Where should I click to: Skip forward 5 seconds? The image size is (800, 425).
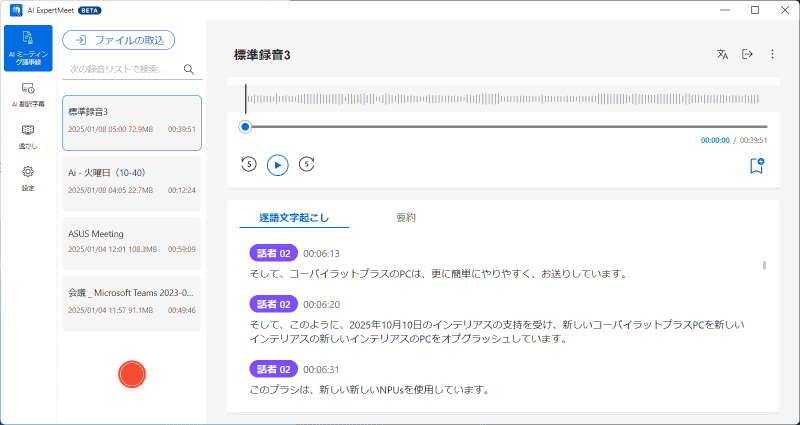306,164
